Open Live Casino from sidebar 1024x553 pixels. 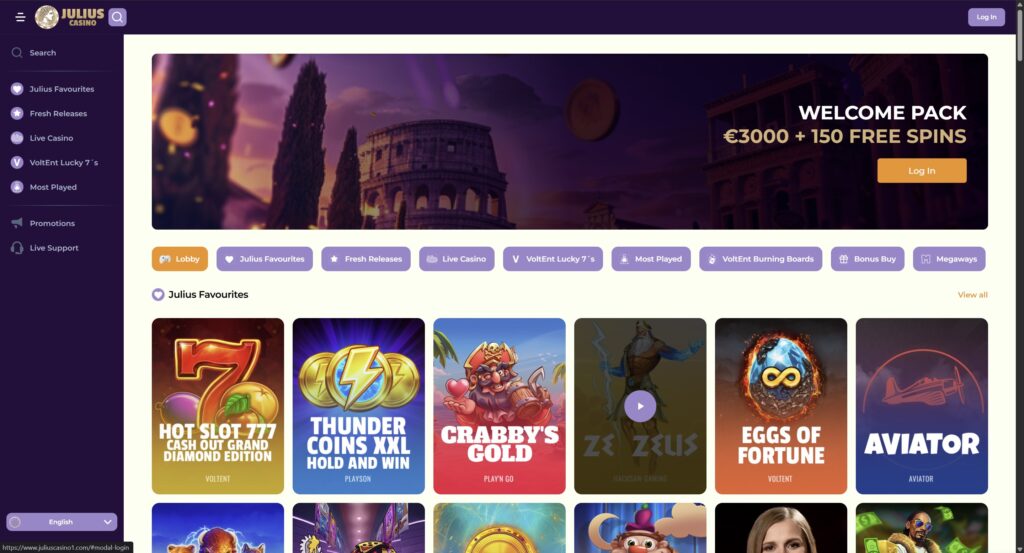click(52, 138)
